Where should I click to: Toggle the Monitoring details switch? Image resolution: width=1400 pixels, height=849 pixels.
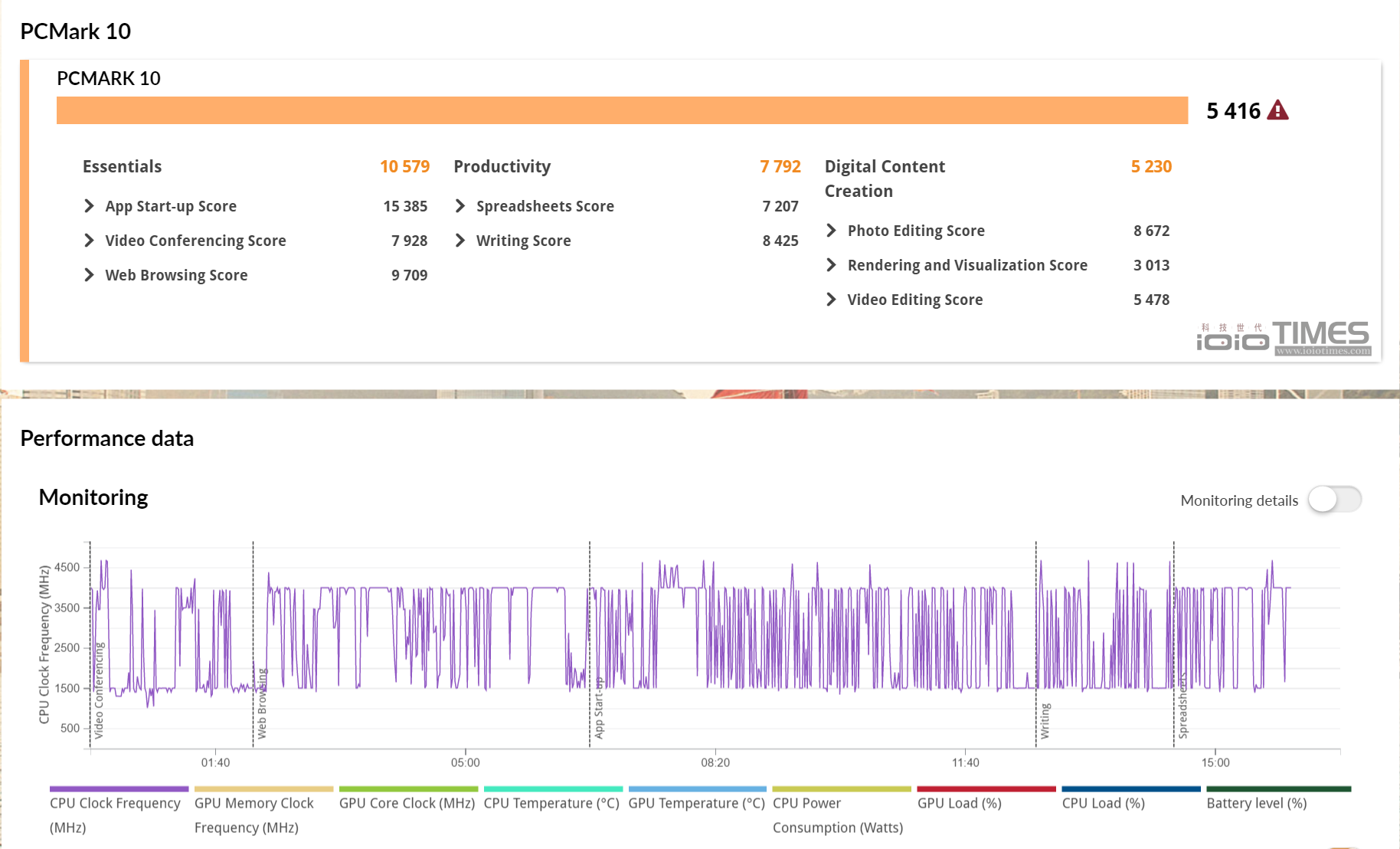tap(1334, 500)
